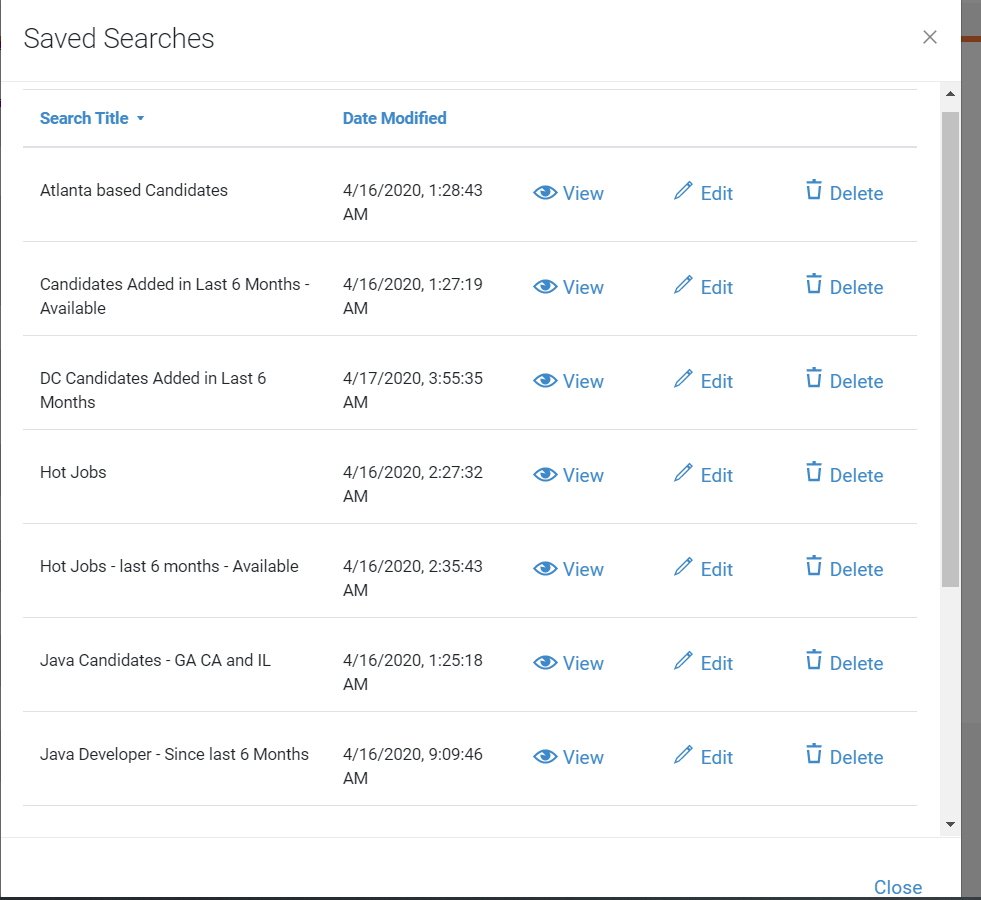Click pencil icon for Java Candidates search
The image size is (981, 900).
click(684, 661)
